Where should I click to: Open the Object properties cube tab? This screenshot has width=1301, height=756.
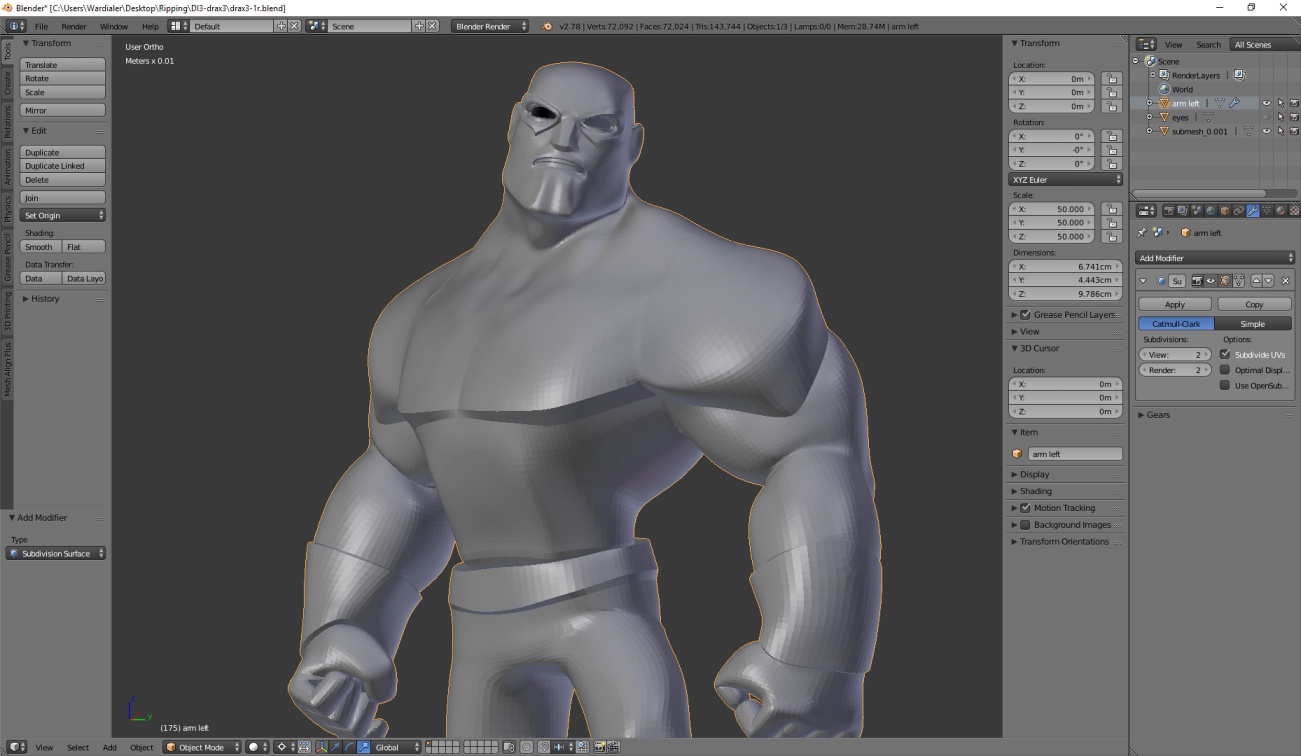coord(1225,211)
